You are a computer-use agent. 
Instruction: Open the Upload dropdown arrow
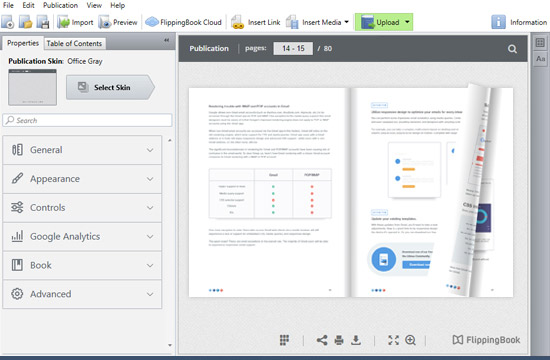click(407, 22)
